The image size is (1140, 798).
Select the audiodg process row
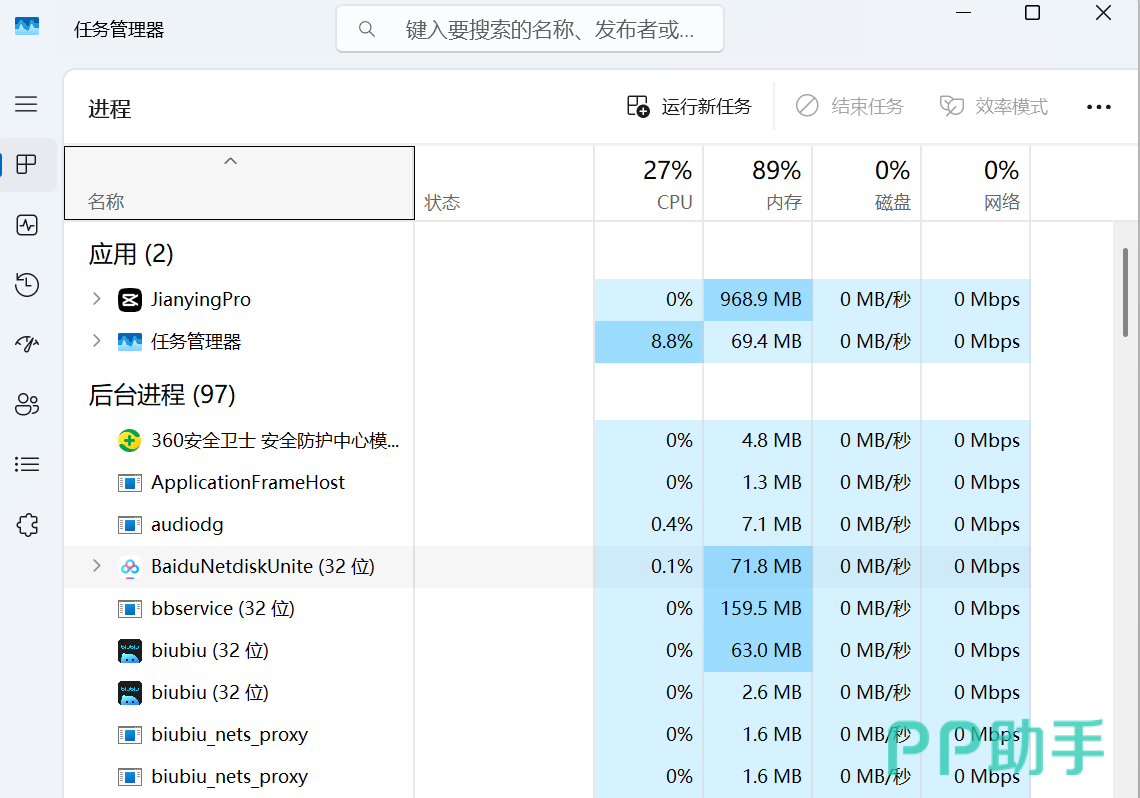click(547, 524)
